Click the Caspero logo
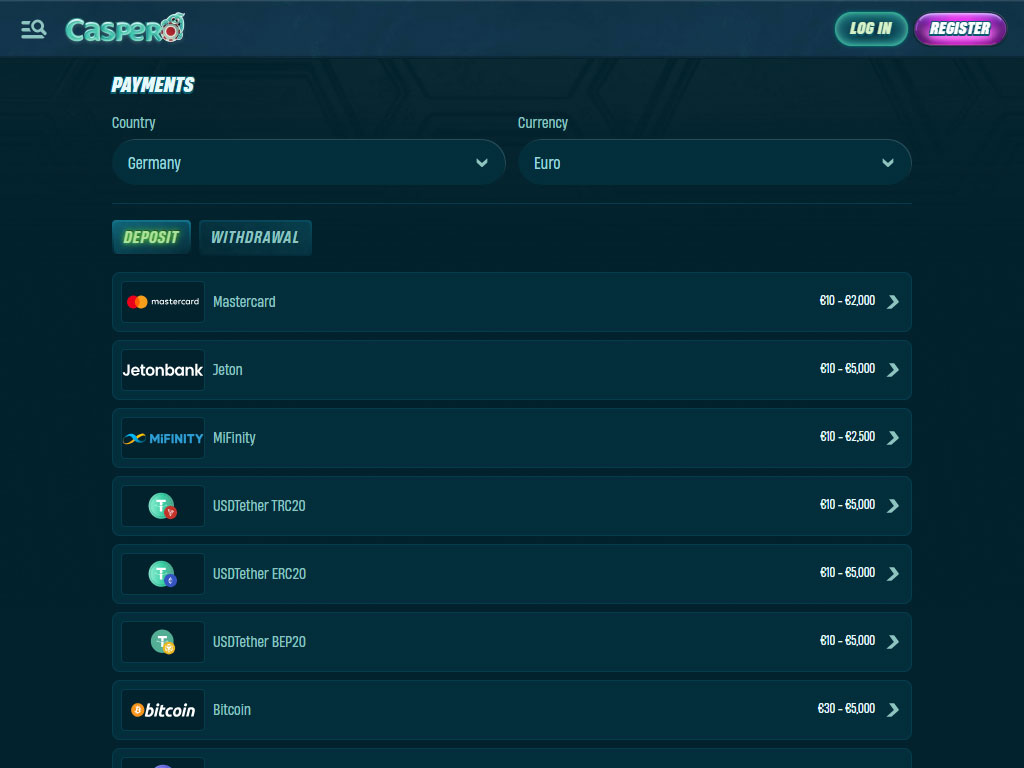The width and height of the screenshot is (1024, 768). (125, 29)
